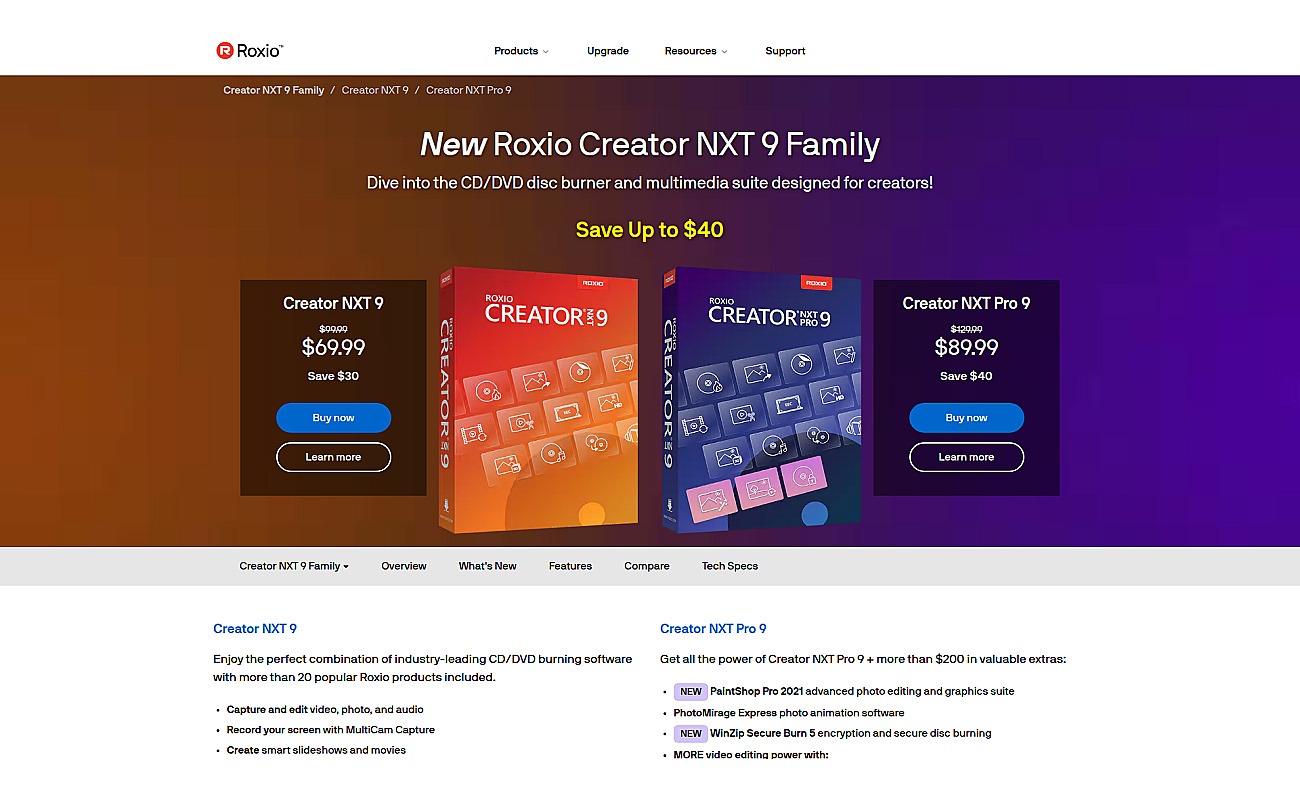Click Creator NXT Pro 9 breadcrumb link
Screen dimensions: 1300x788
pyautogui.click(x=469, y=90)
